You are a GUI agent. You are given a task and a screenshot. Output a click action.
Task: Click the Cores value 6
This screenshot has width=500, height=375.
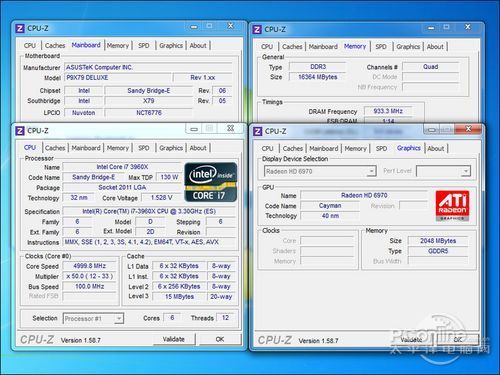point(172,318)
